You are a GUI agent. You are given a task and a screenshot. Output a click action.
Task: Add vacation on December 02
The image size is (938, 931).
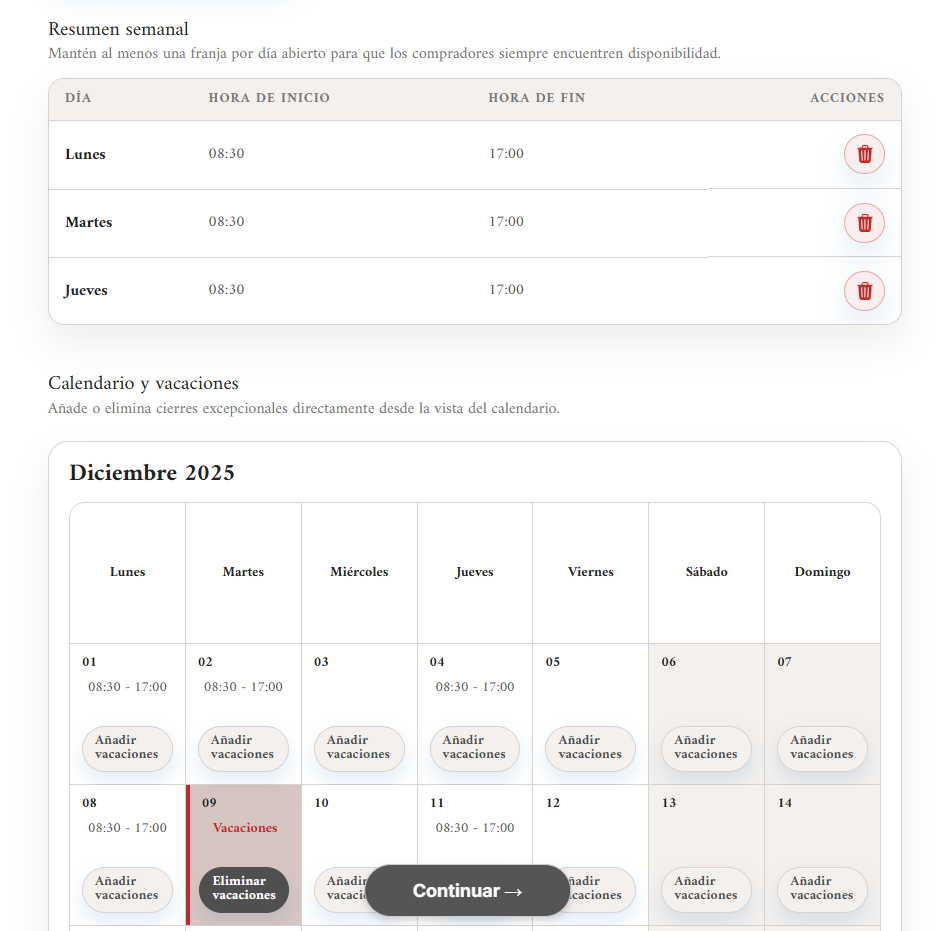click(243, 748)
